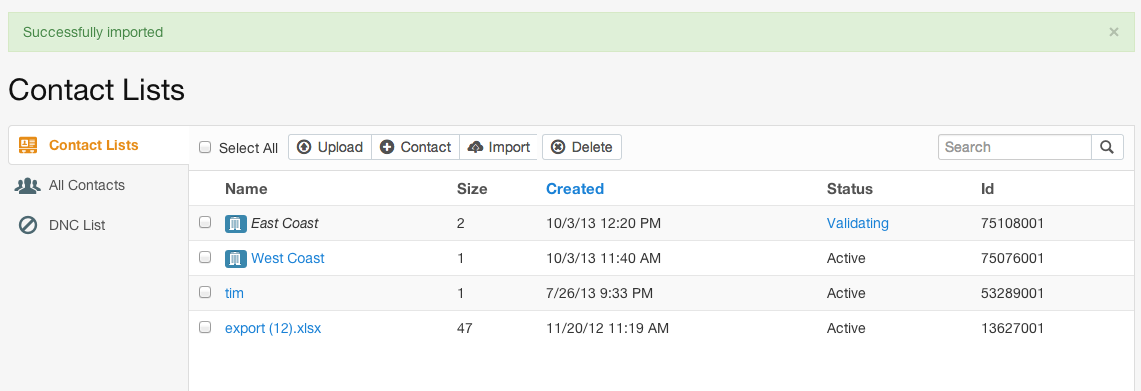The height and width of the screenshot is (391, 1141).
Task: Dismiss the Successfully imported alert
Action: 1113,32
